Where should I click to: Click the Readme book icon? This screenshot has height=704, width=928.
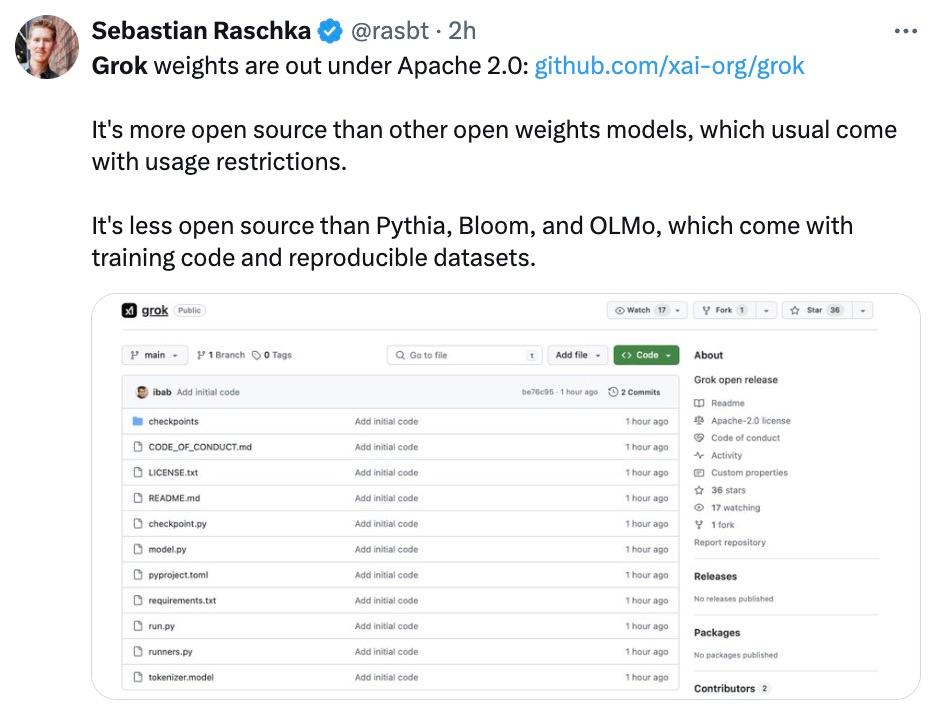click(x=699, y=403)
